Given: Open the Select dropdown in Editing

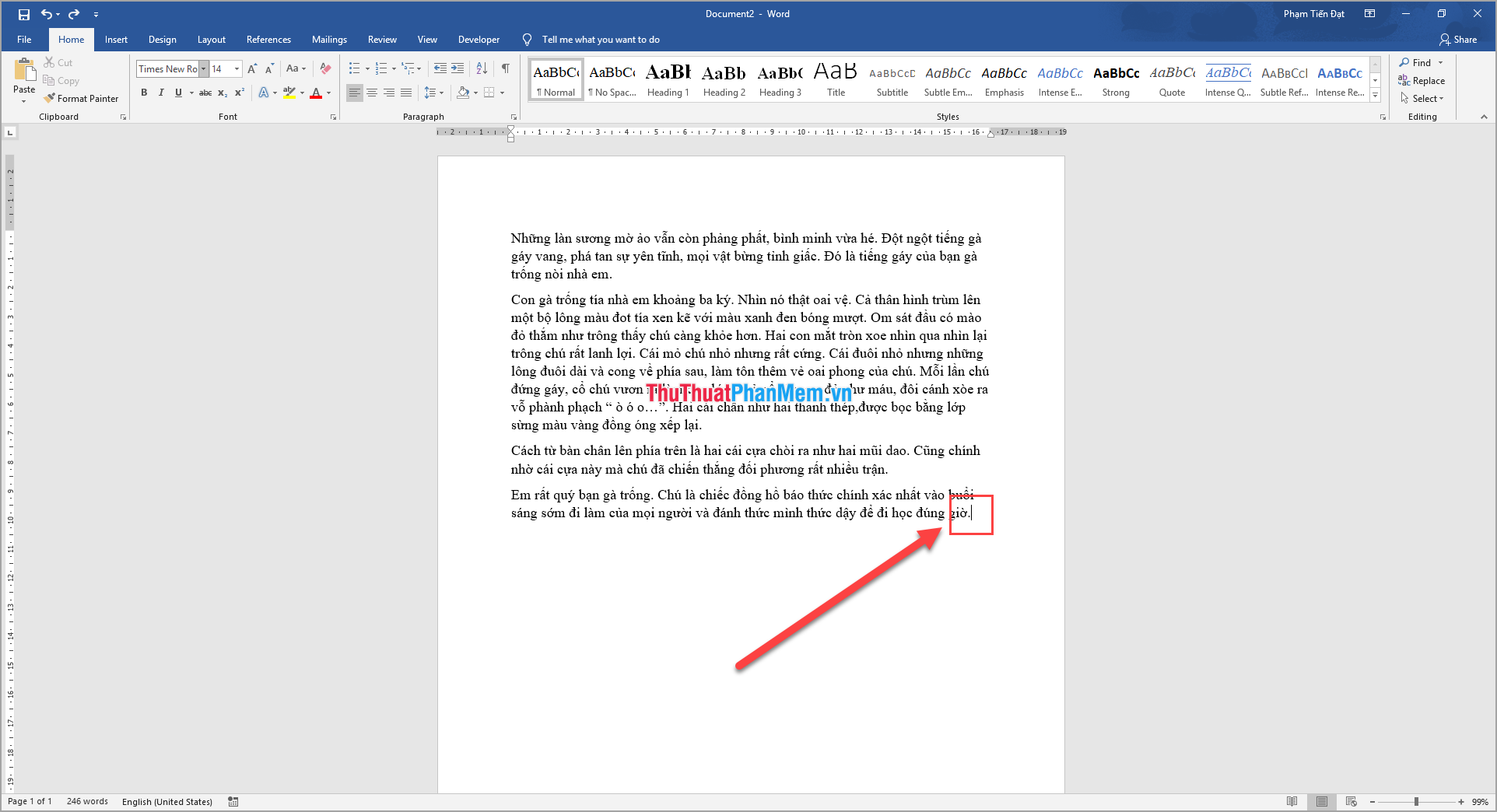Looking at the screenshot, I should click(x=1422, y=98).
